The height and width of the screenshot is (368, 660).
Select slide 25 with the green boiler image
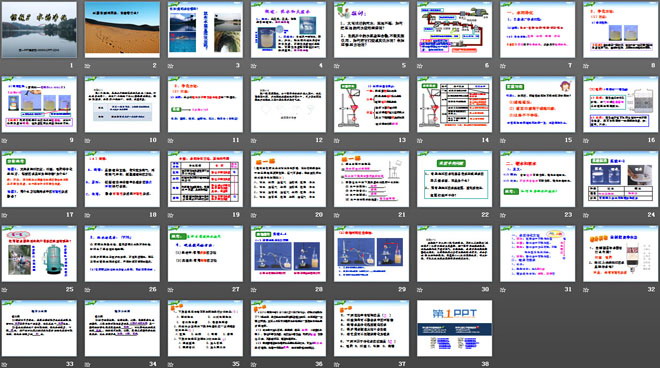click(x=39, y=253)
